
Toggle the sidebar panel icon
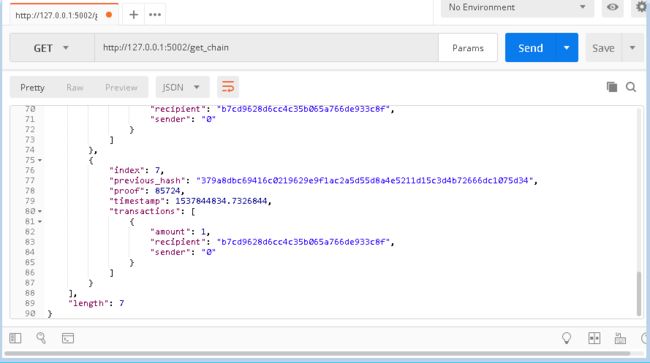(x=15, y=338)
